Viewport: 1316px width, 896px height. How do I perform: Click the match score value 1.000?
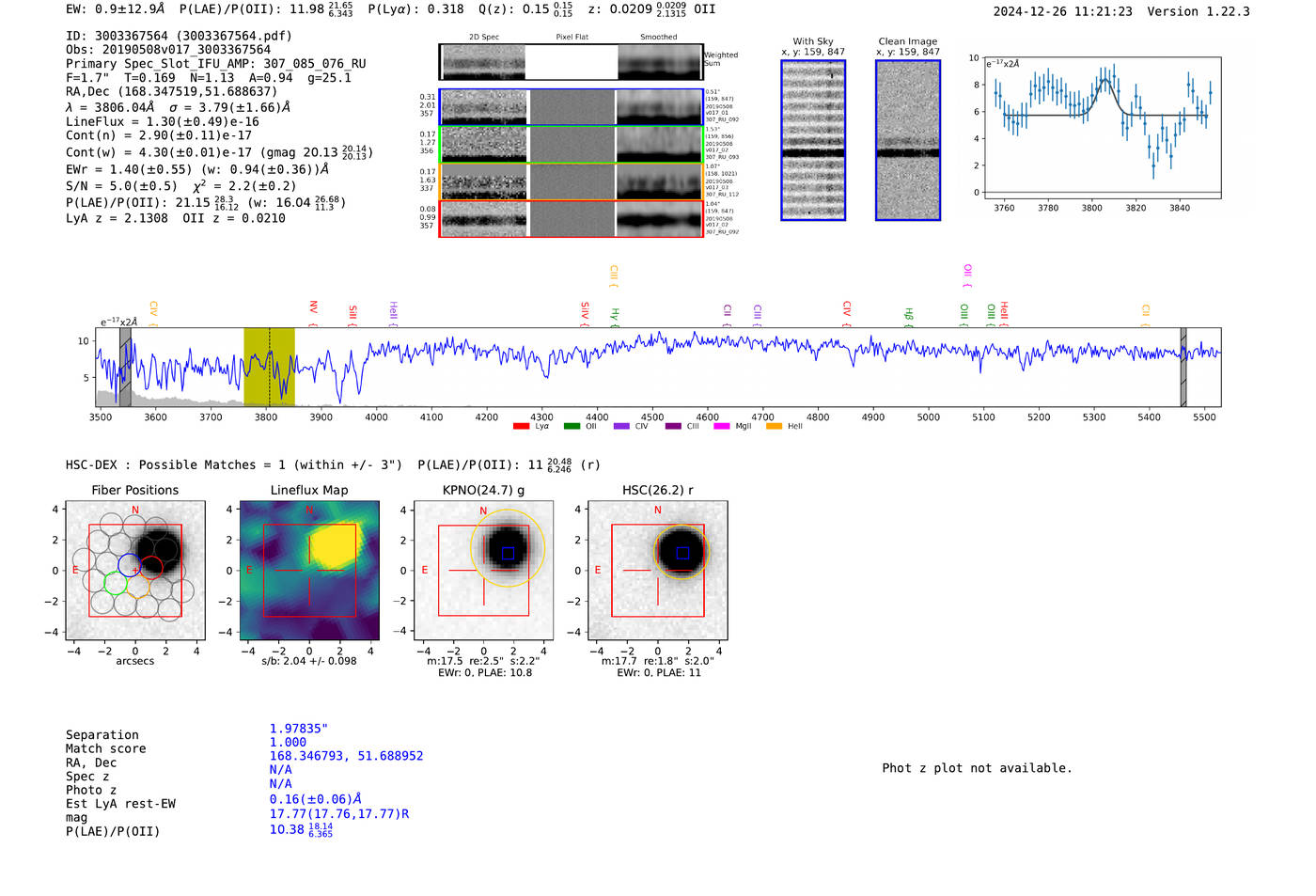point(288,743)
